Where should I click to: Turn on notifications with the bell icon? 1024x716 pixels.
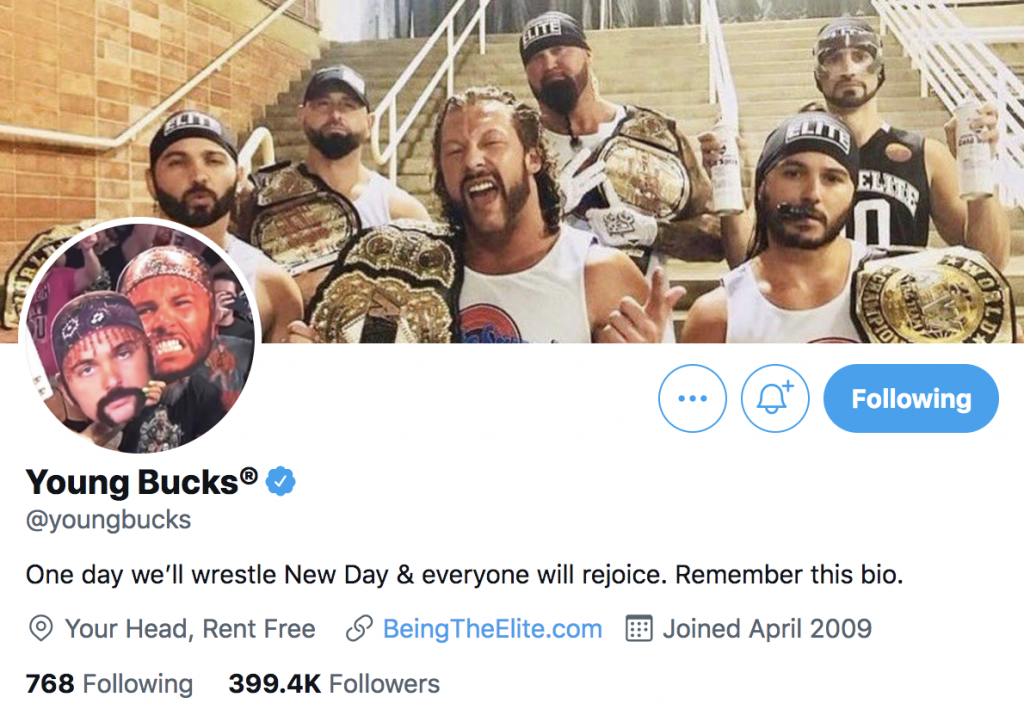pos(774,398)
